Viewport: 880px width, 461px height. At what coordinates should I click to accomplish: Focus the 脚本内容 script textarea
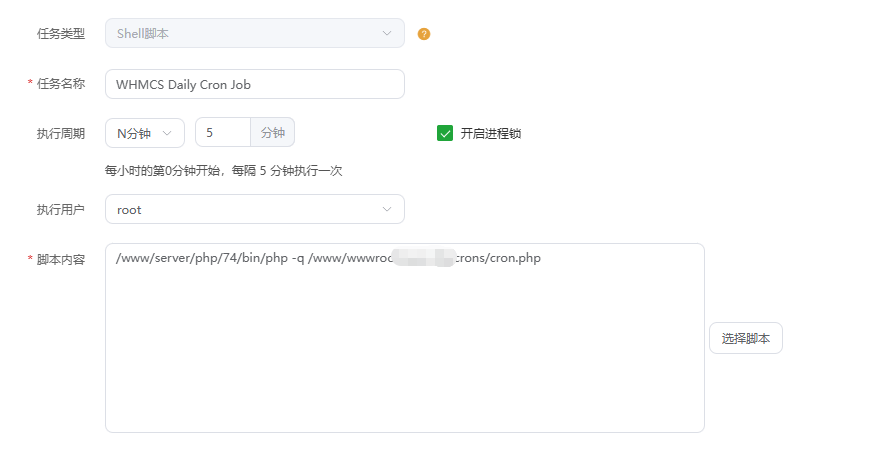(405, 338)
